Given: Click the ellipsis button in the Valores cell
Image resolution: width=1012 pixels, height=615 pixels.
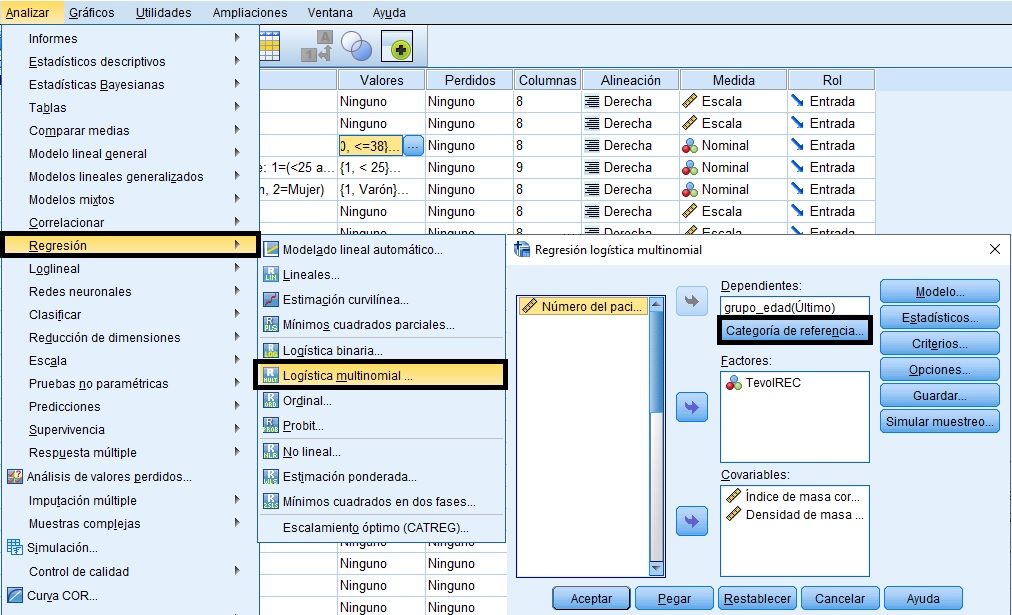Looking at the screenshot, I should 414,146.
